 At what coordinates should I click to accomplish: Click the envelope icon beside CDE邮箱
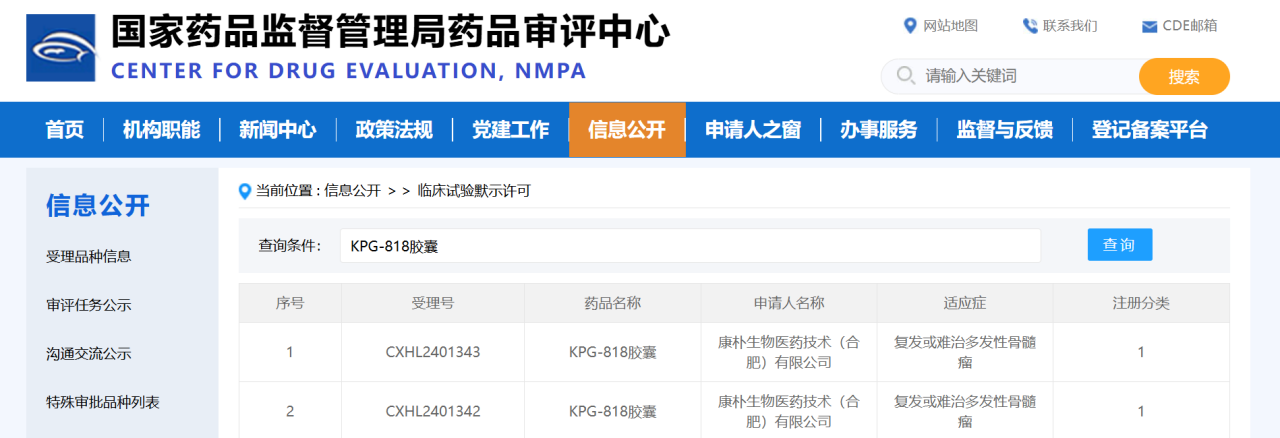click(1149, 27)
